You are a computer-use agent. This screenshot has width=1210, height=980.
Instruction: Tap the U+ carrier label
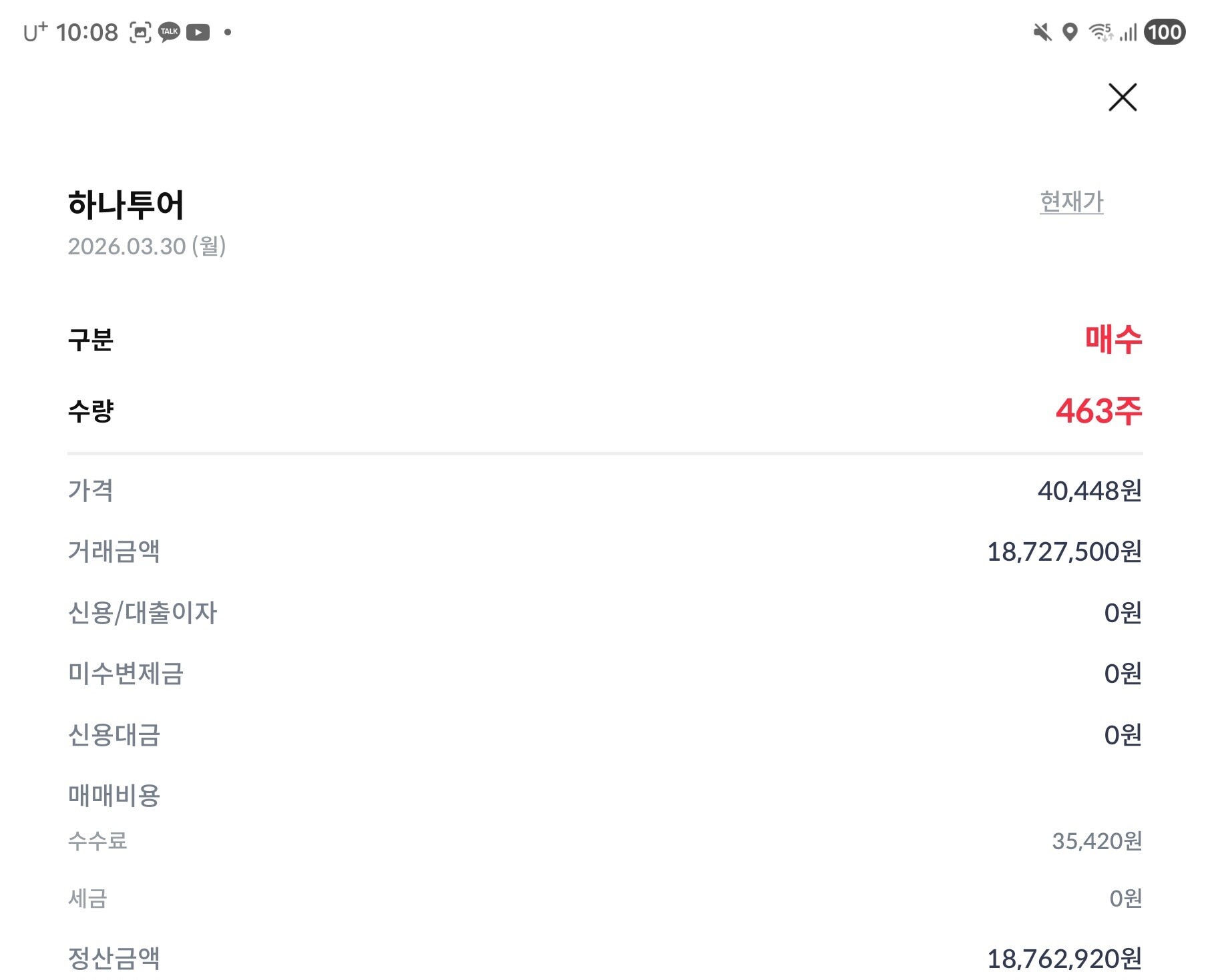35,32
